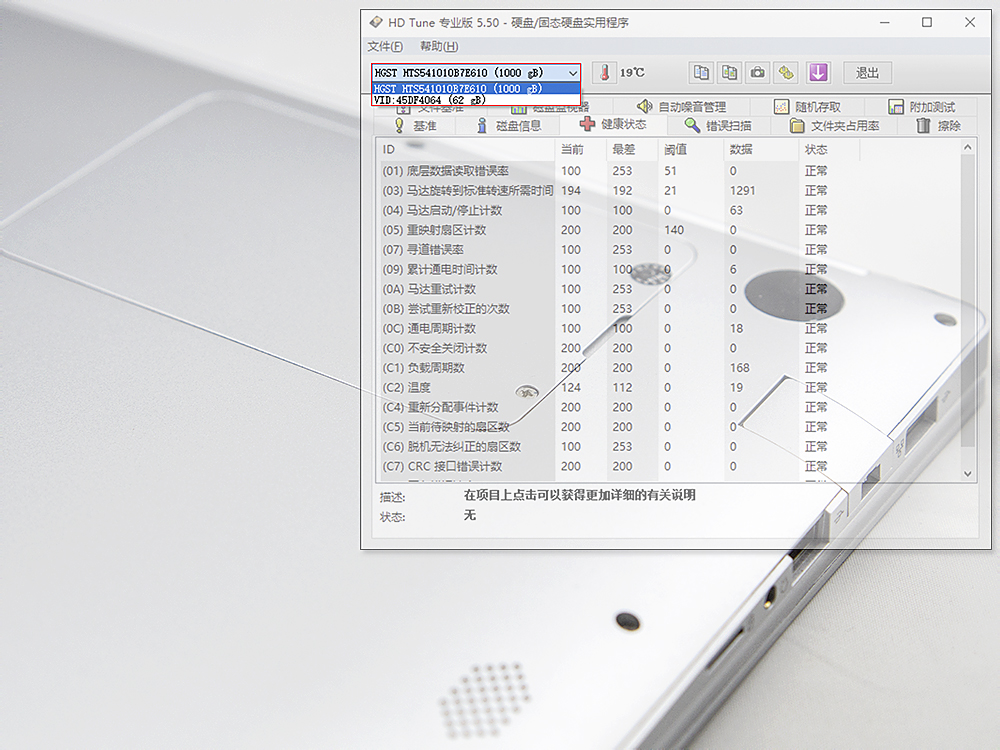
Task: Open the disk selection dropdown arrow
Action: click(572, 73)
